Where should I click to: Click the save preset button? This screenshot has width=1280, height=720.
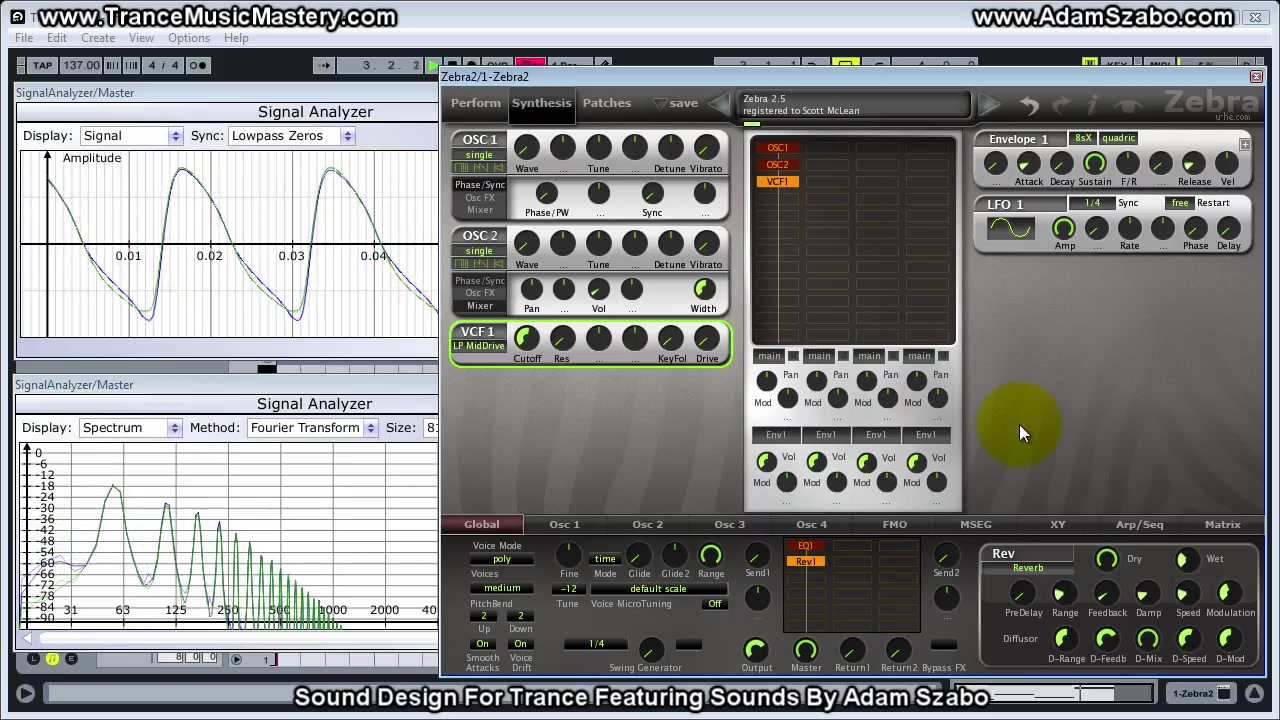(x=683, y=103)
